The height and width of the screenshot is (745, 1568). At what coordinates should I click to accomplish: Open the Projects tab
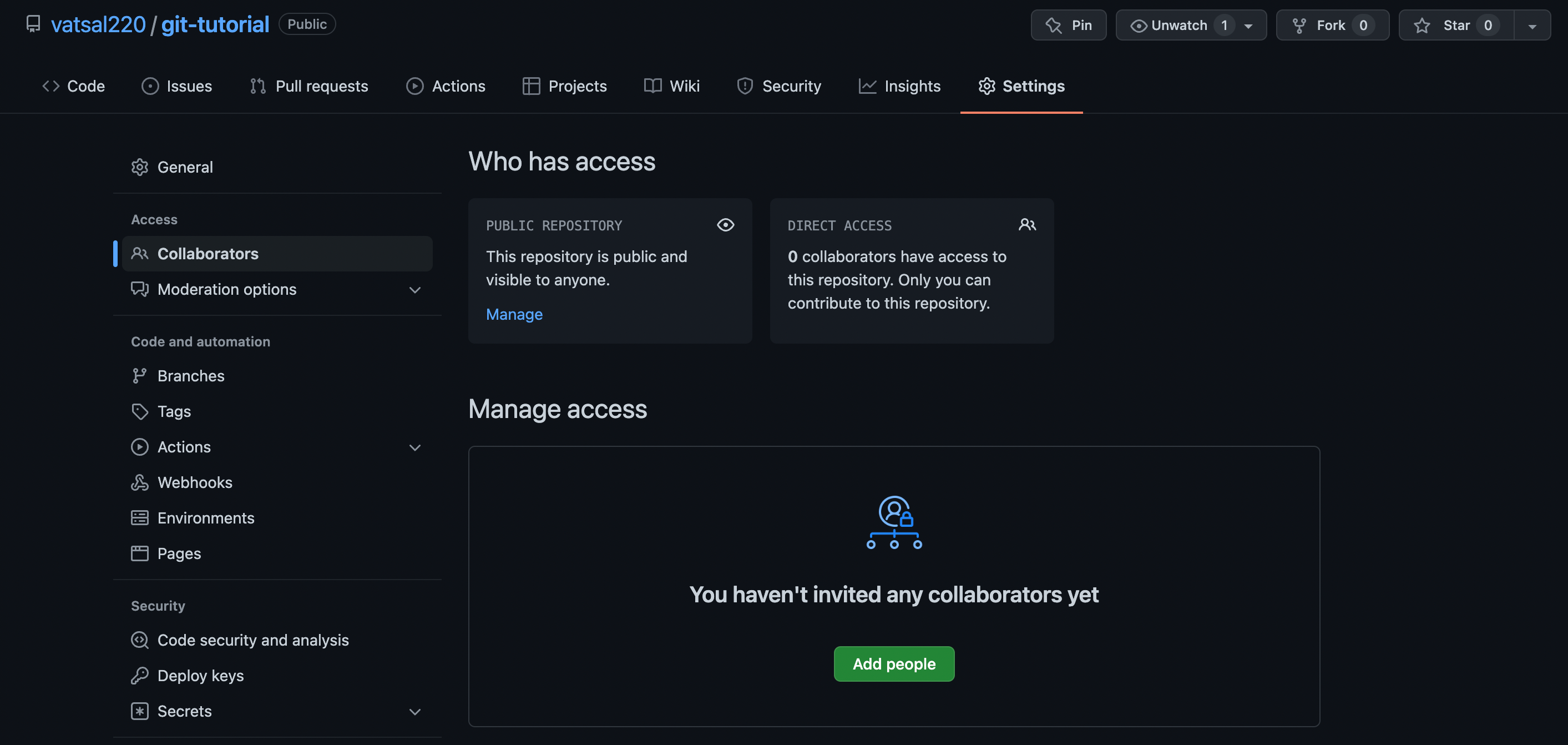564,86
